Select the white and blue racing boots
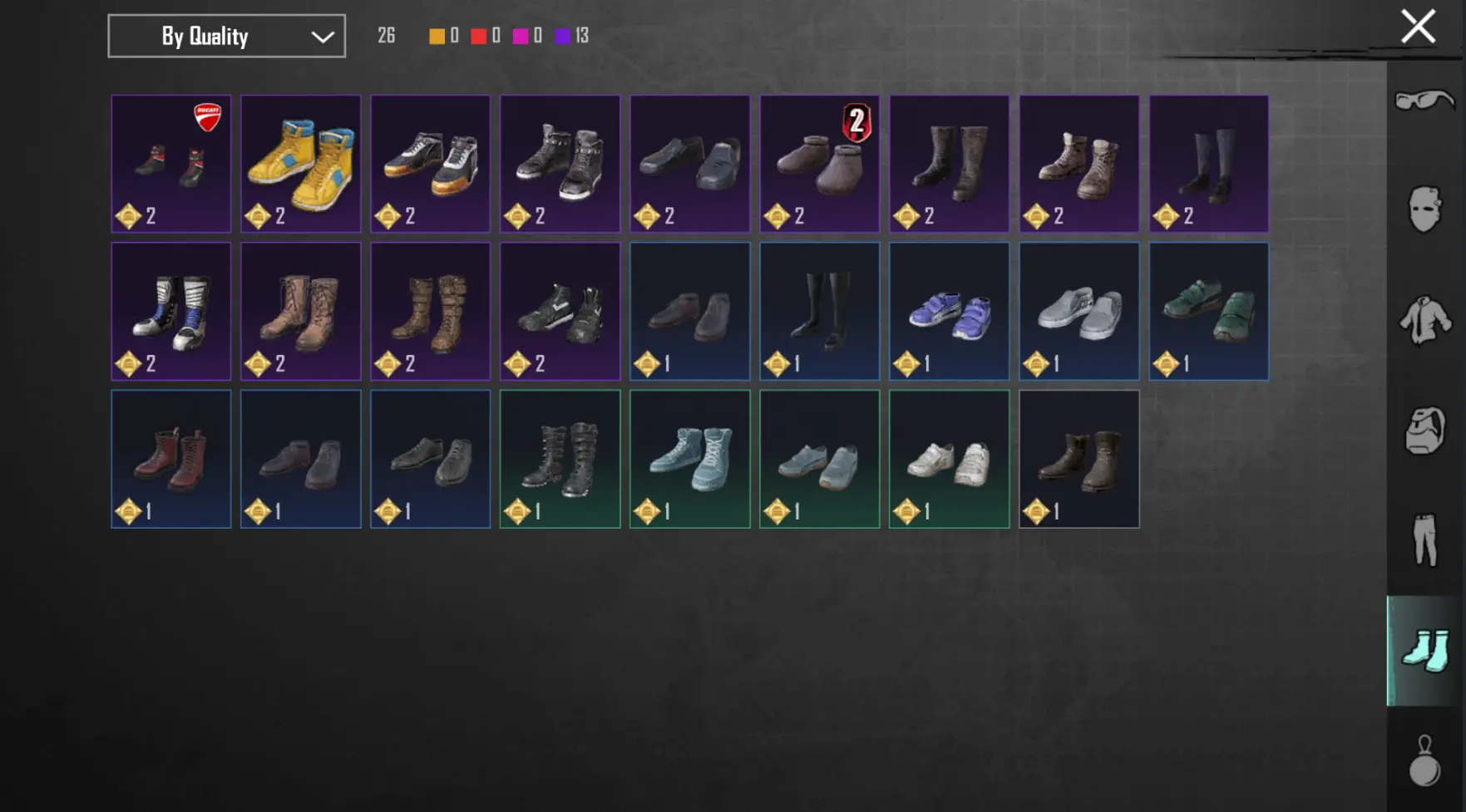The width and height of the screenshot is (1466, 812). tap(171, 312)
